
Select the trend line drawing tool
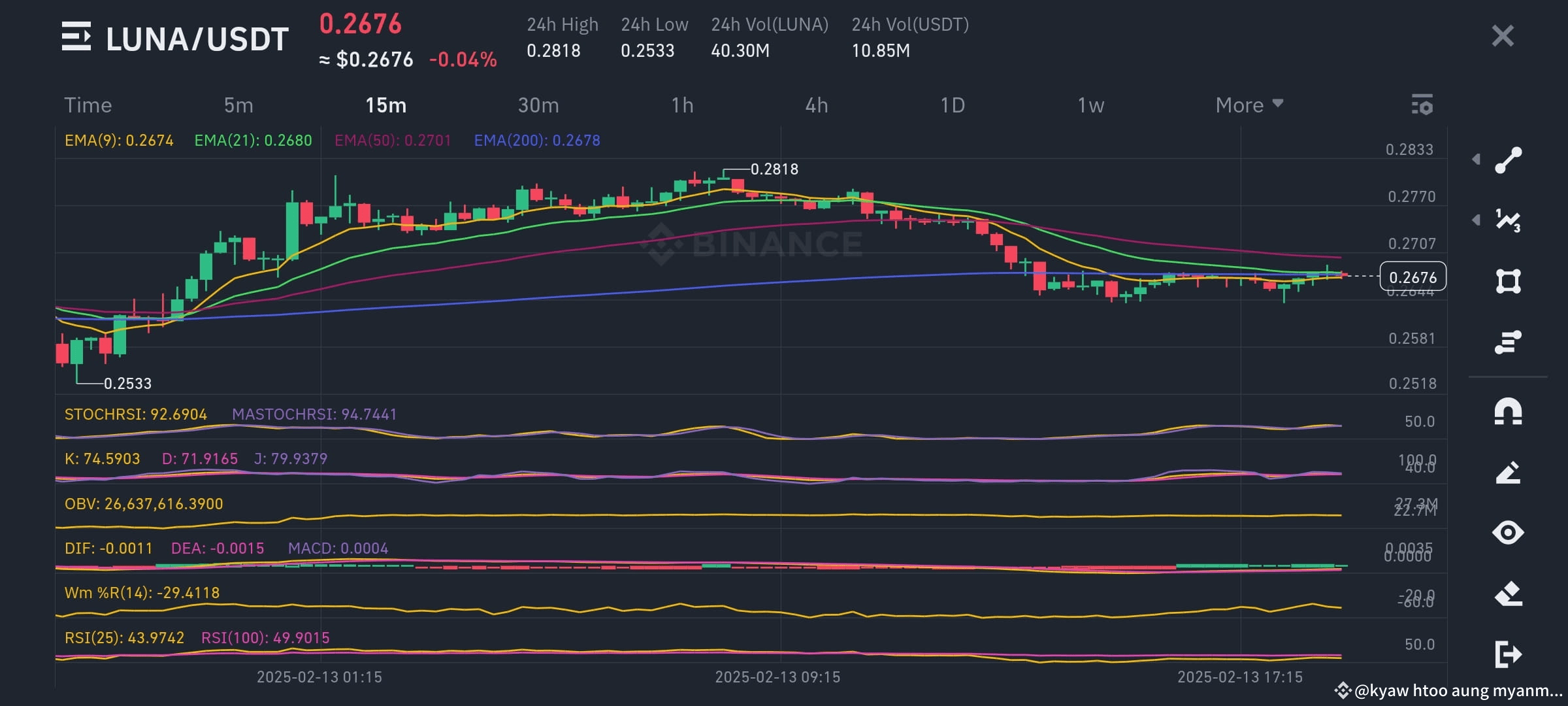point(1509,159)
